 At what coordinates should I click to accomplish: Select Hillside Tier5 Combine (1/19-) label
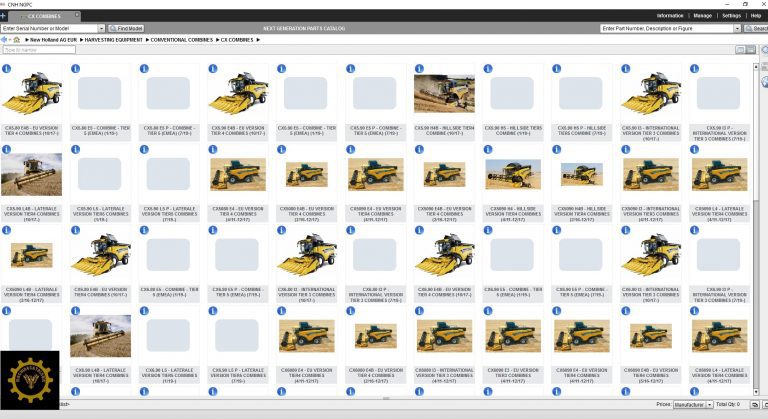tap(513, 130)
